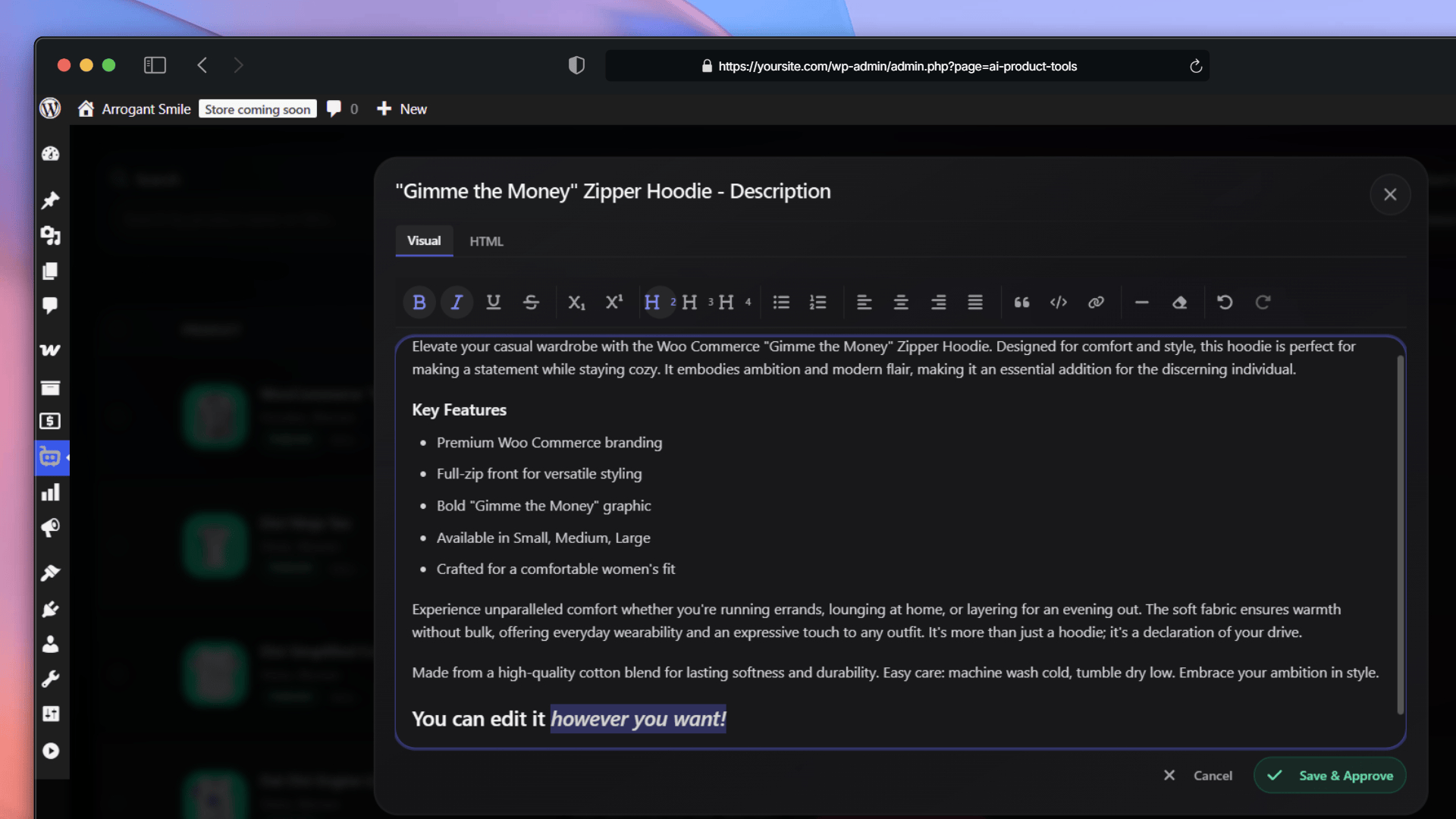
Task: Undo the last edit
Action: click(x=1225, y=303)
